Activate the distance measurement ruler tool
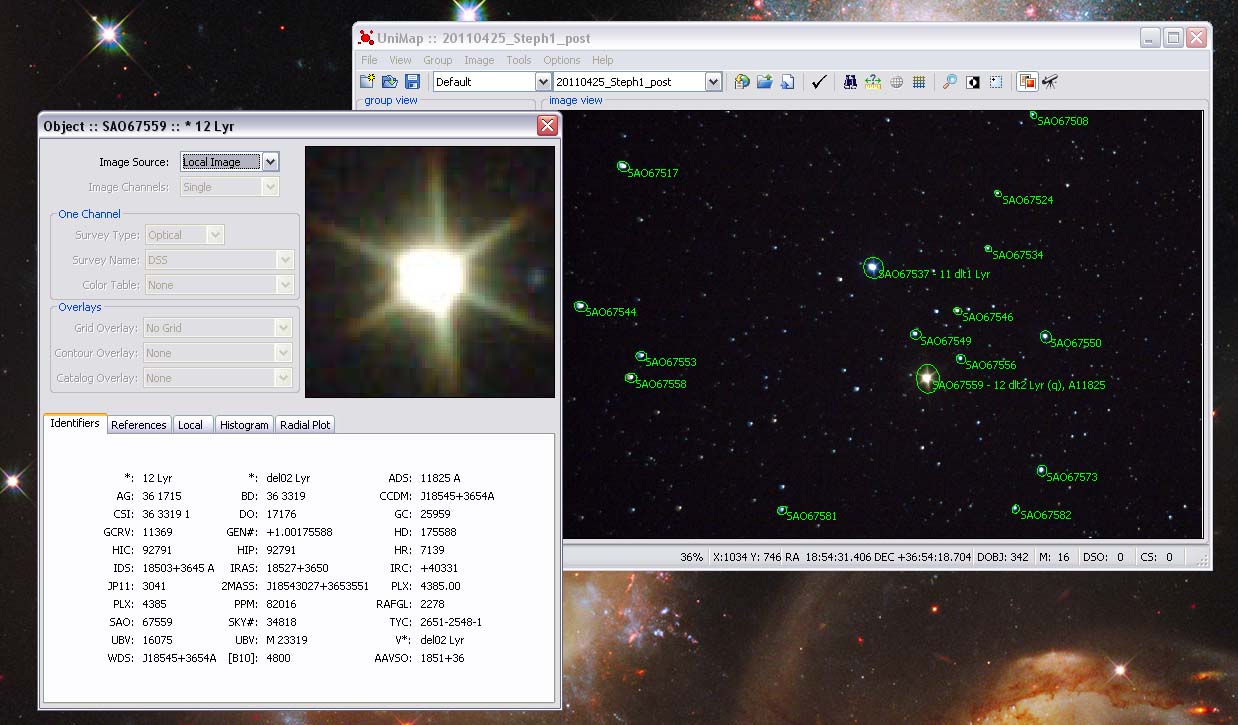The image size is (1238, 725). tap(872, 82)
